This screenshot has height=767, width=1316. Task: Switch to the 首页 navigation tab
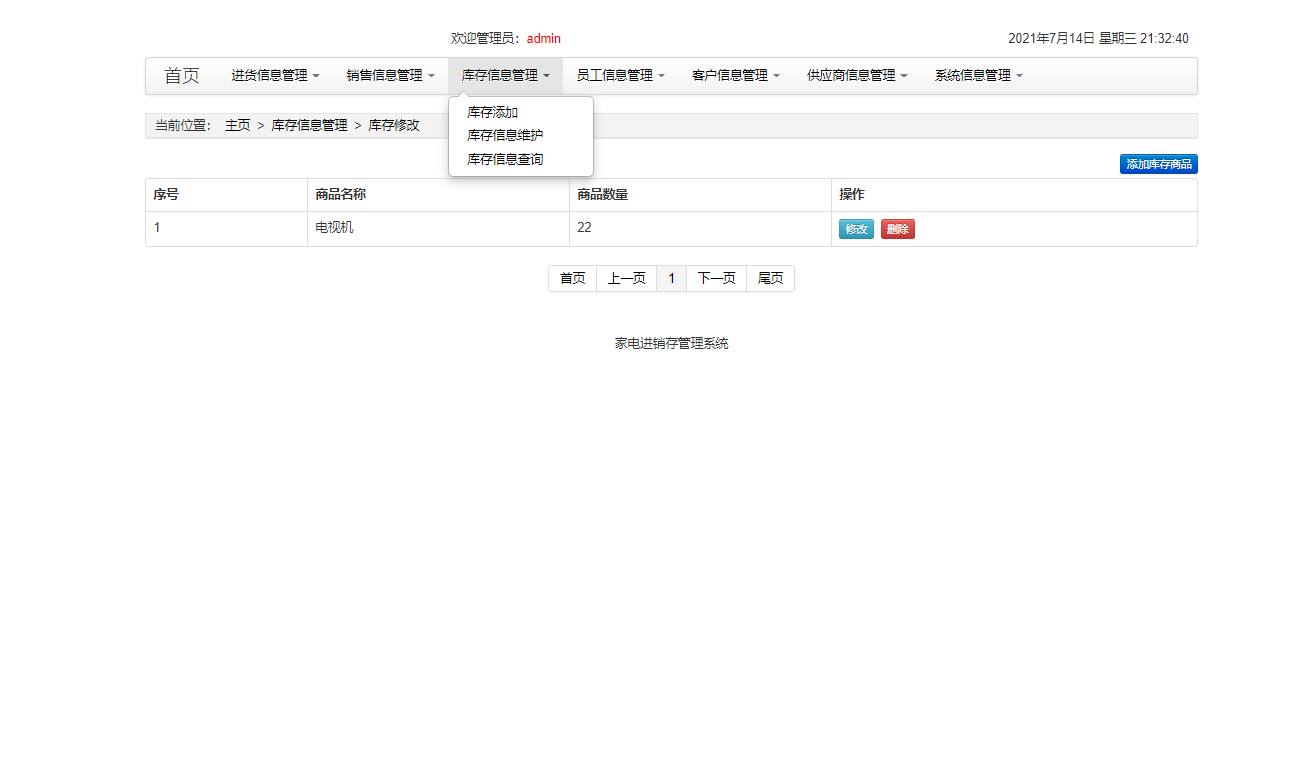coord(181,75)
